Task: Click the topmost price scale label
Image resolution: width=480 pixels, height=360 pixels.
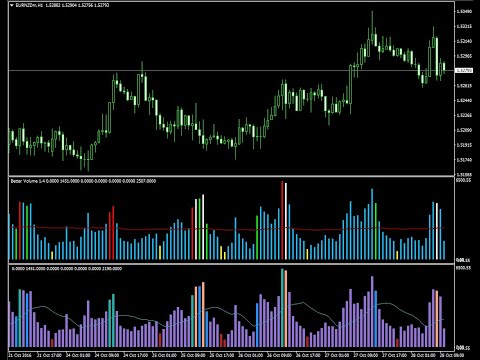Action: point(464,12)
